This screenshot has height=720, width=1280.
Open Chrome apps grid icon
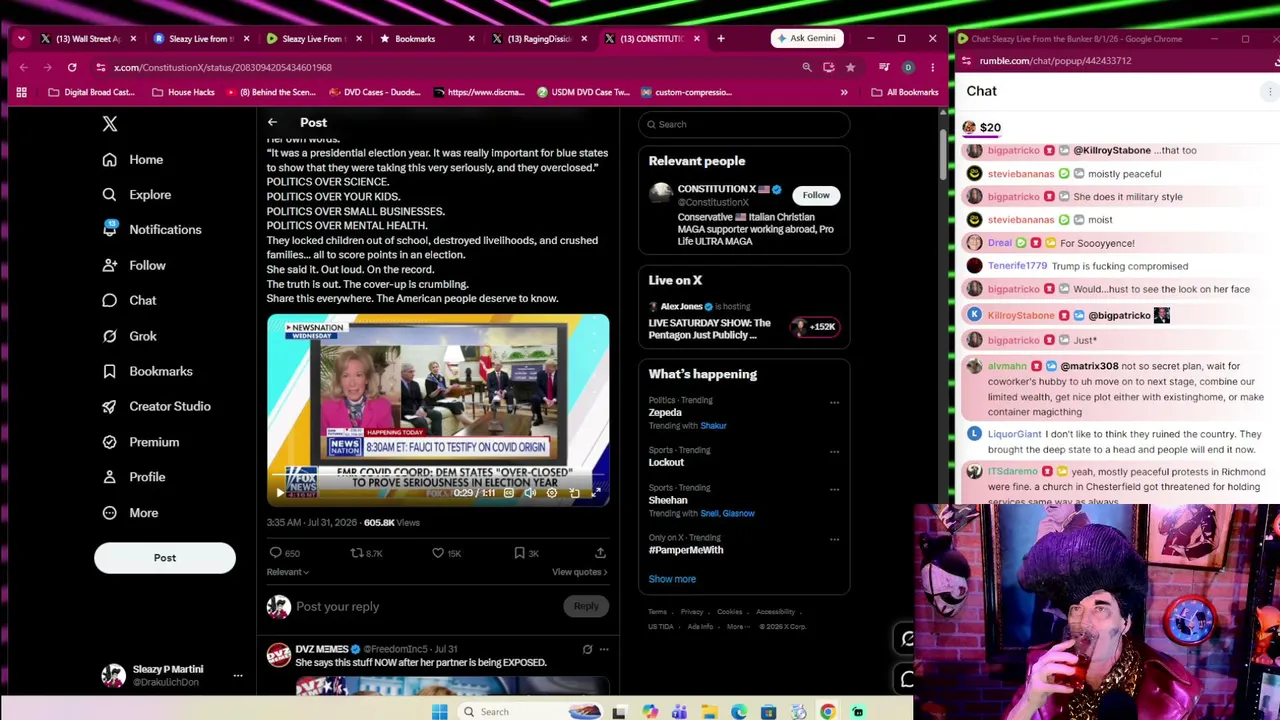click(21, 92)
